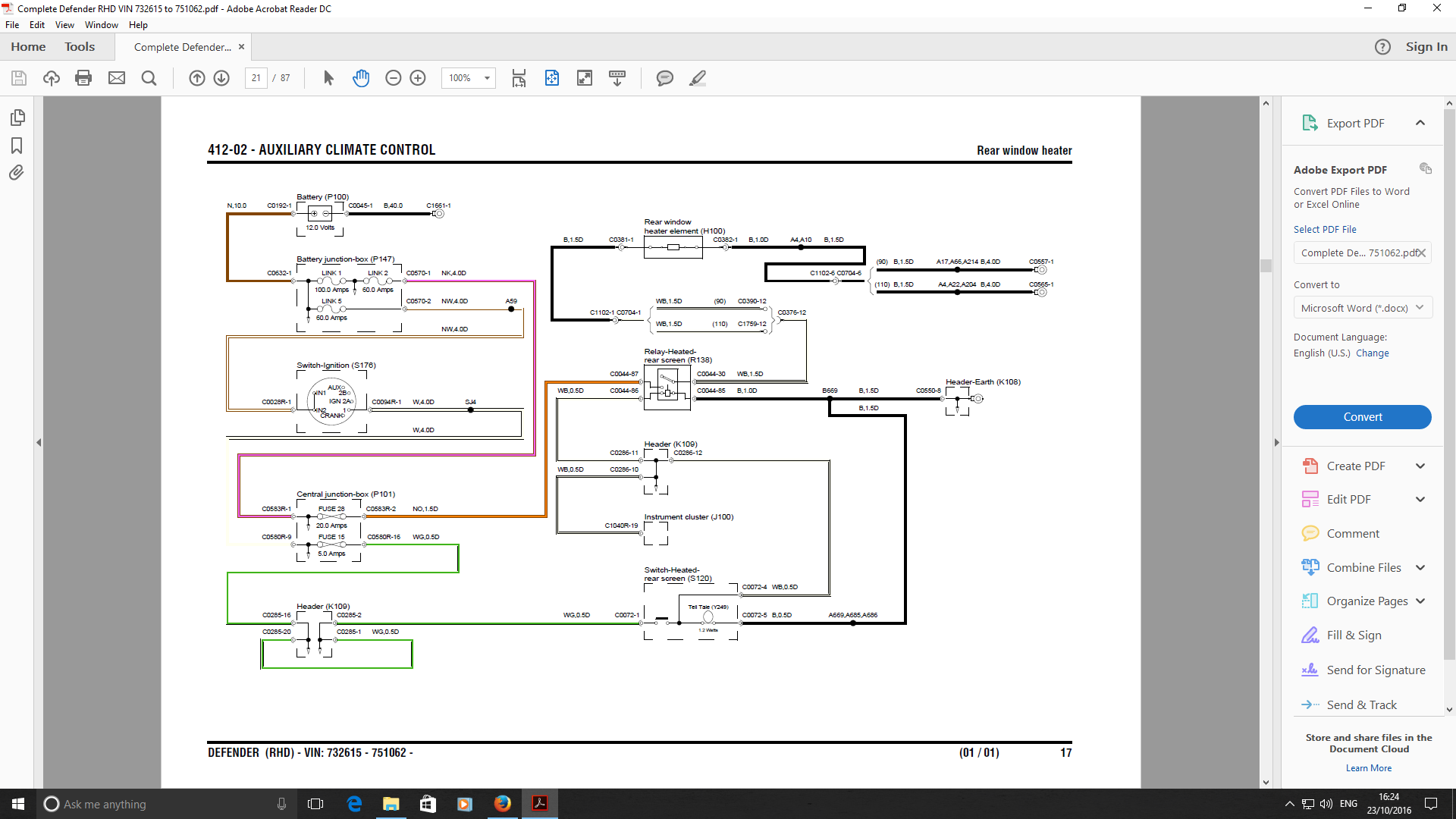
Task: Click the fit one full page icon
Action: coord(552,78)
